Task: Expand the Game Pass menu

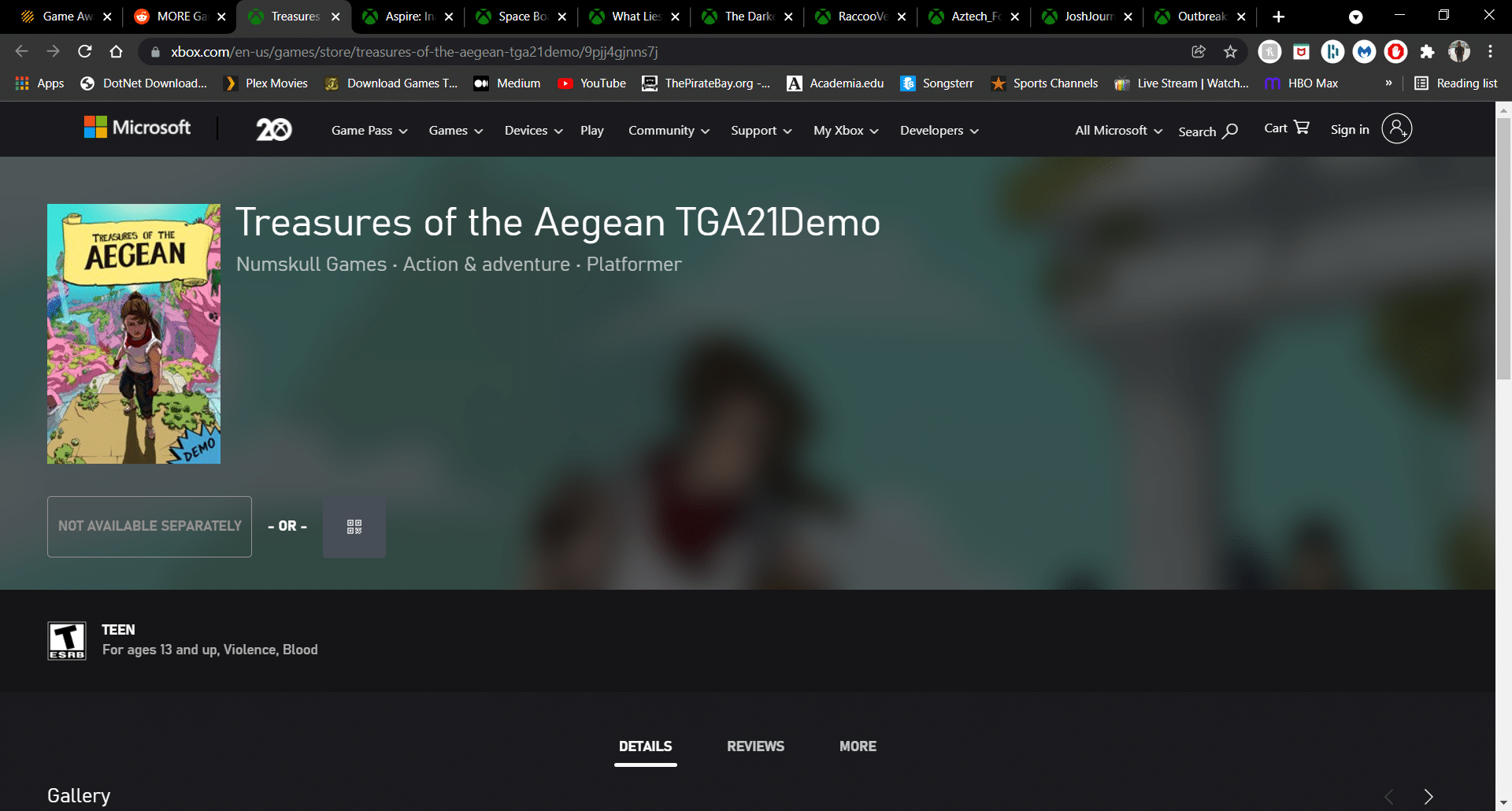Action: [x=369, y=131]
